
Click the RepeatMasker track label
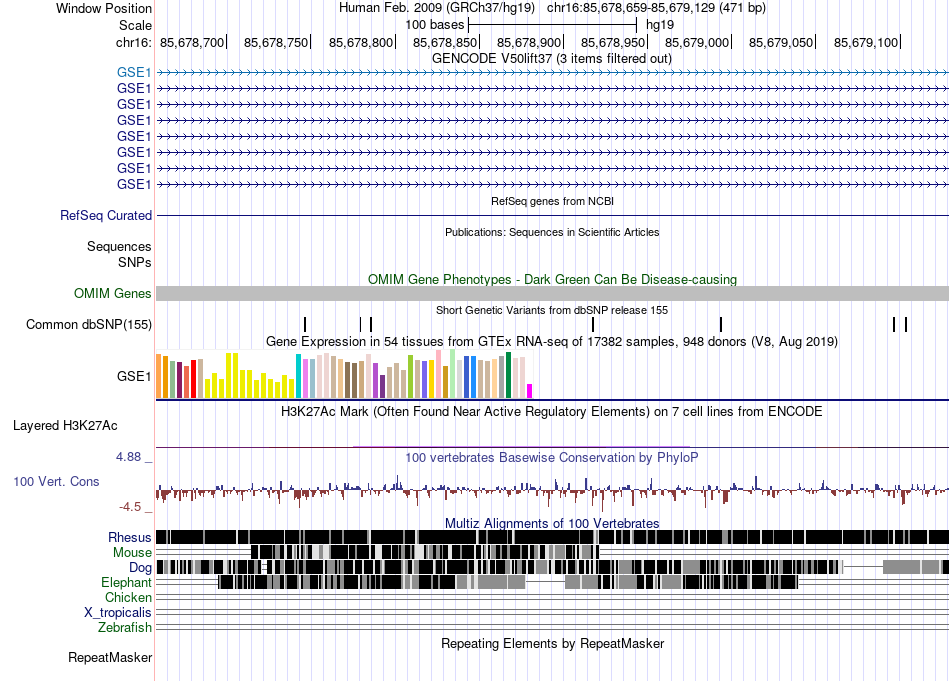pyautogui.click(x=110, y=658)
